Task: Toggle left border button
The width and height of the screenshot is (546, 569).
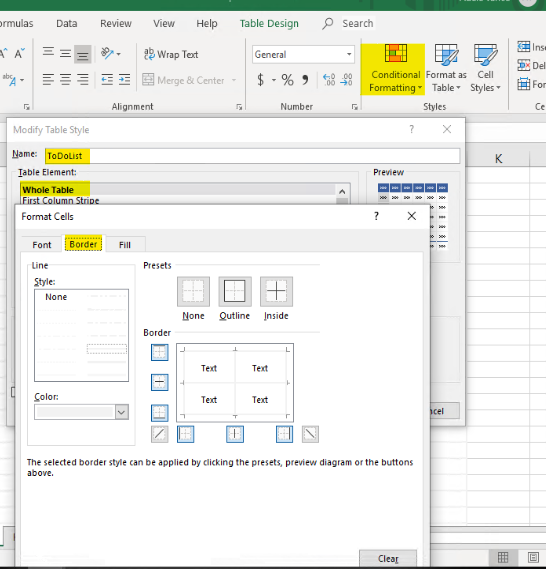Action: pos(186,434)
